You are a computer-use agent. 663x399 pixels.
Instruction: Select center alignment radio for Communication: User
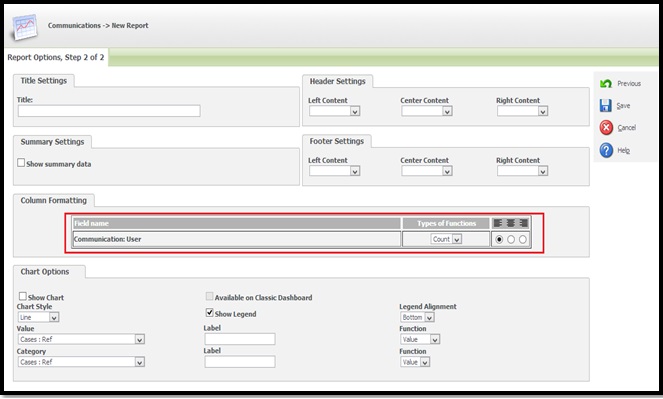pyautogui.click(x=511, y=239)
